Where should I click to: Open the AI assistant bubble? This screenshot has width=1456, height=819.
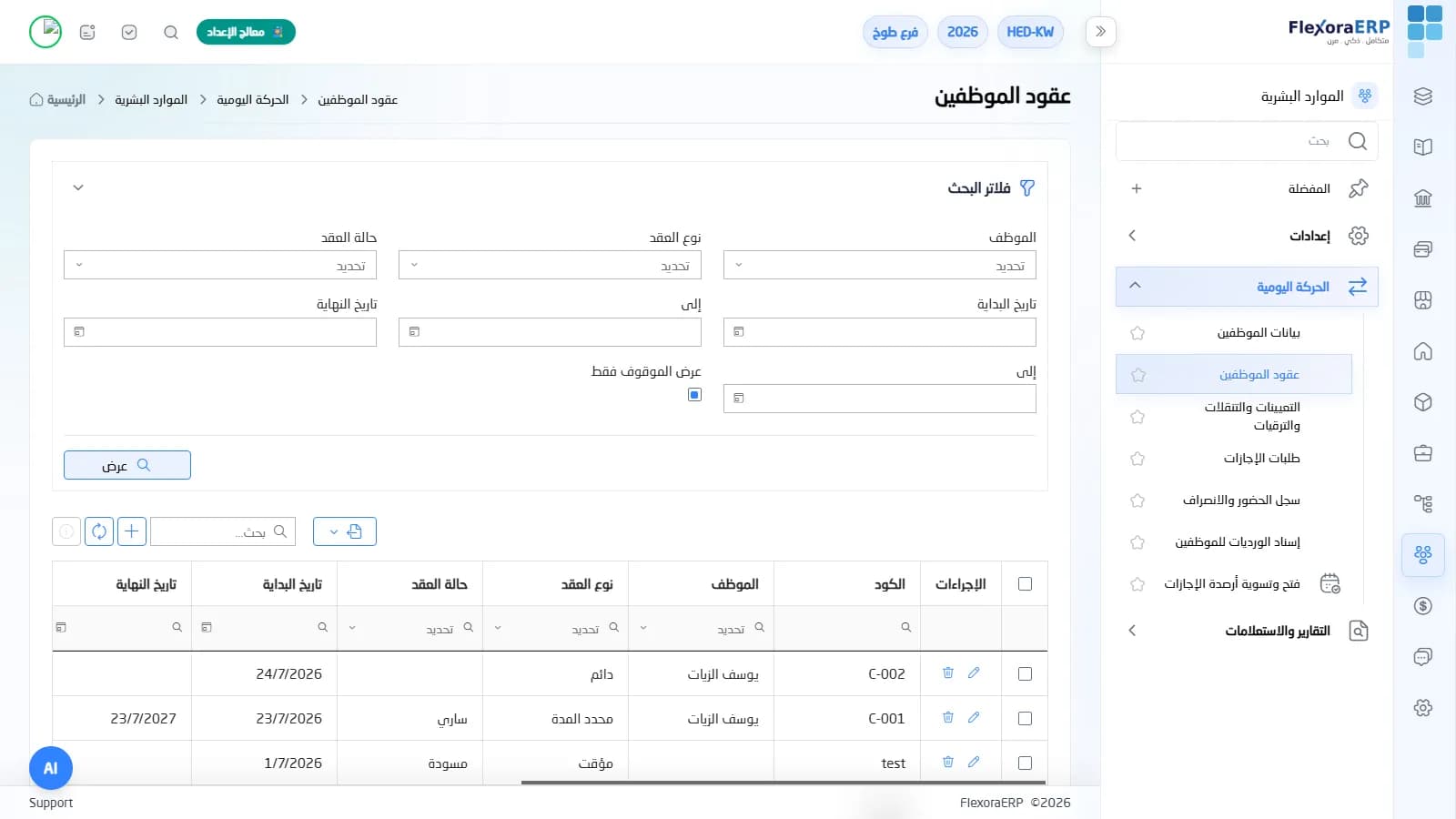51,768
